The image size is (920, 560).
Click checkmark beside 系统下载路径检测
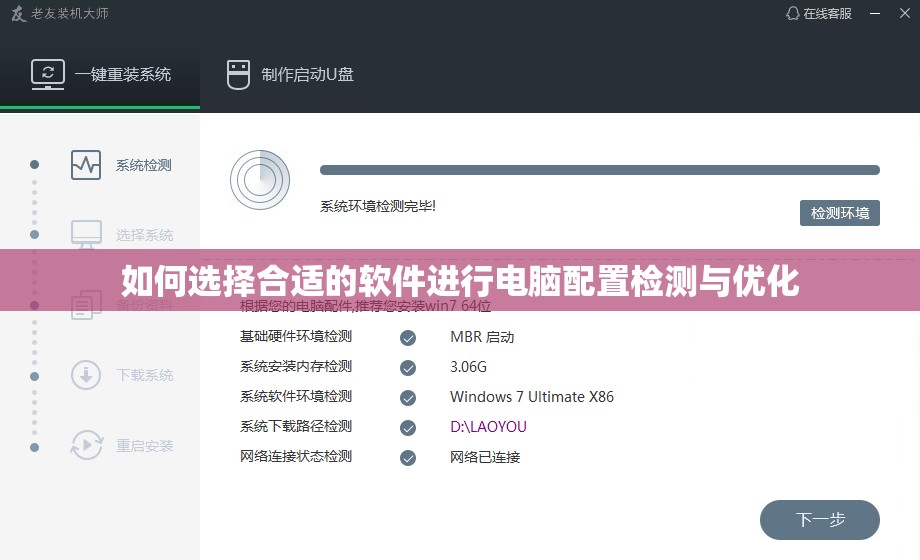click(408, 427)
